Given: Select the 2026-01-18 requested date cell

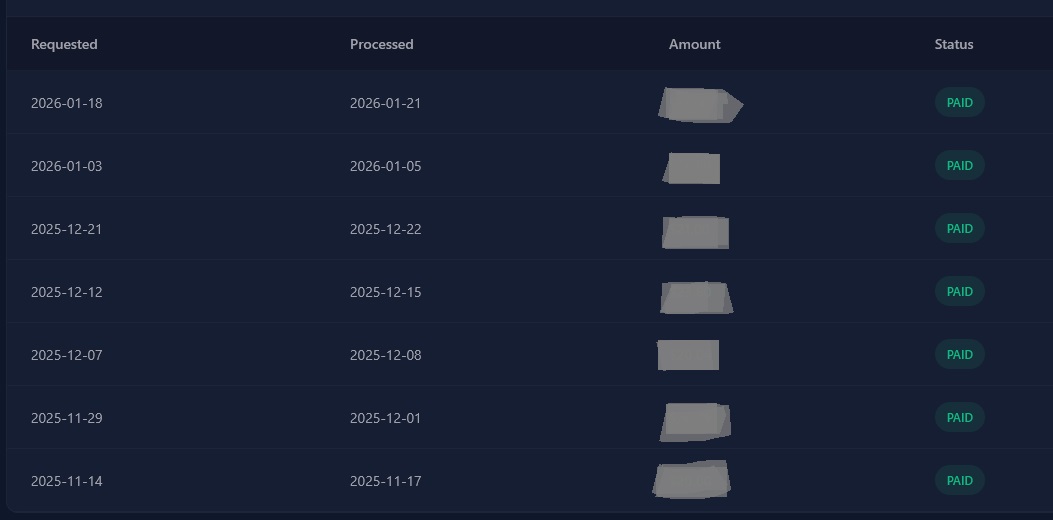Looking at the screenshot, I should click(x=66, y=103).
